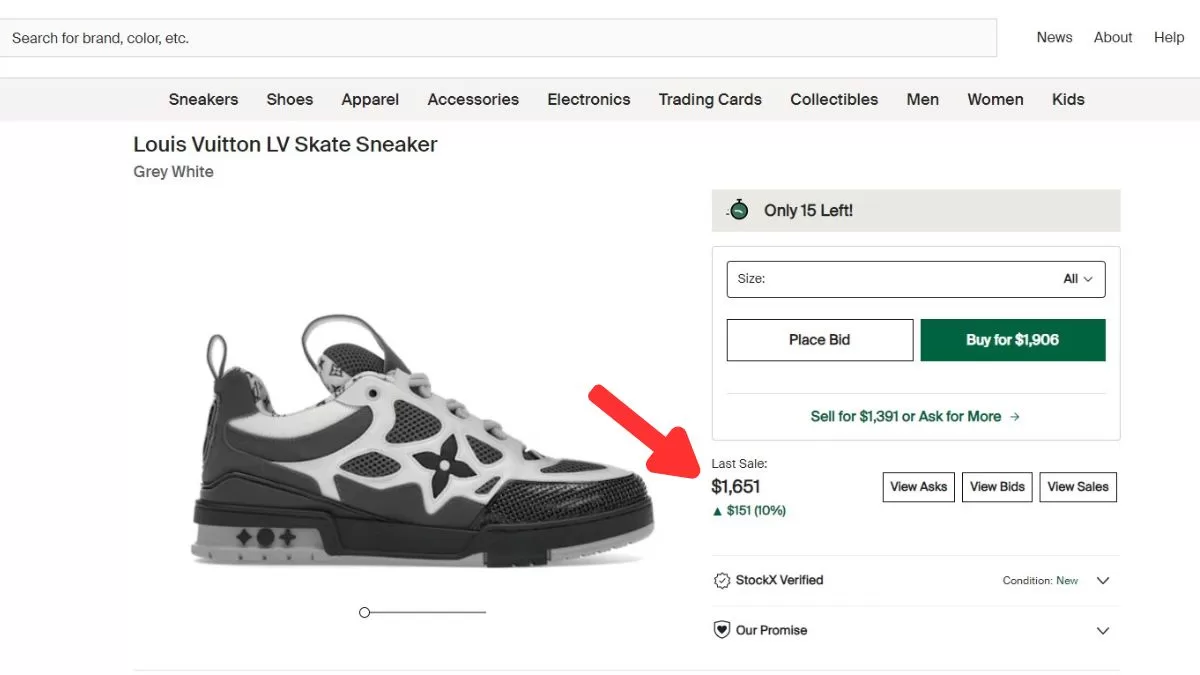Go to the Trading Cards category

click(x=710, y=99)
